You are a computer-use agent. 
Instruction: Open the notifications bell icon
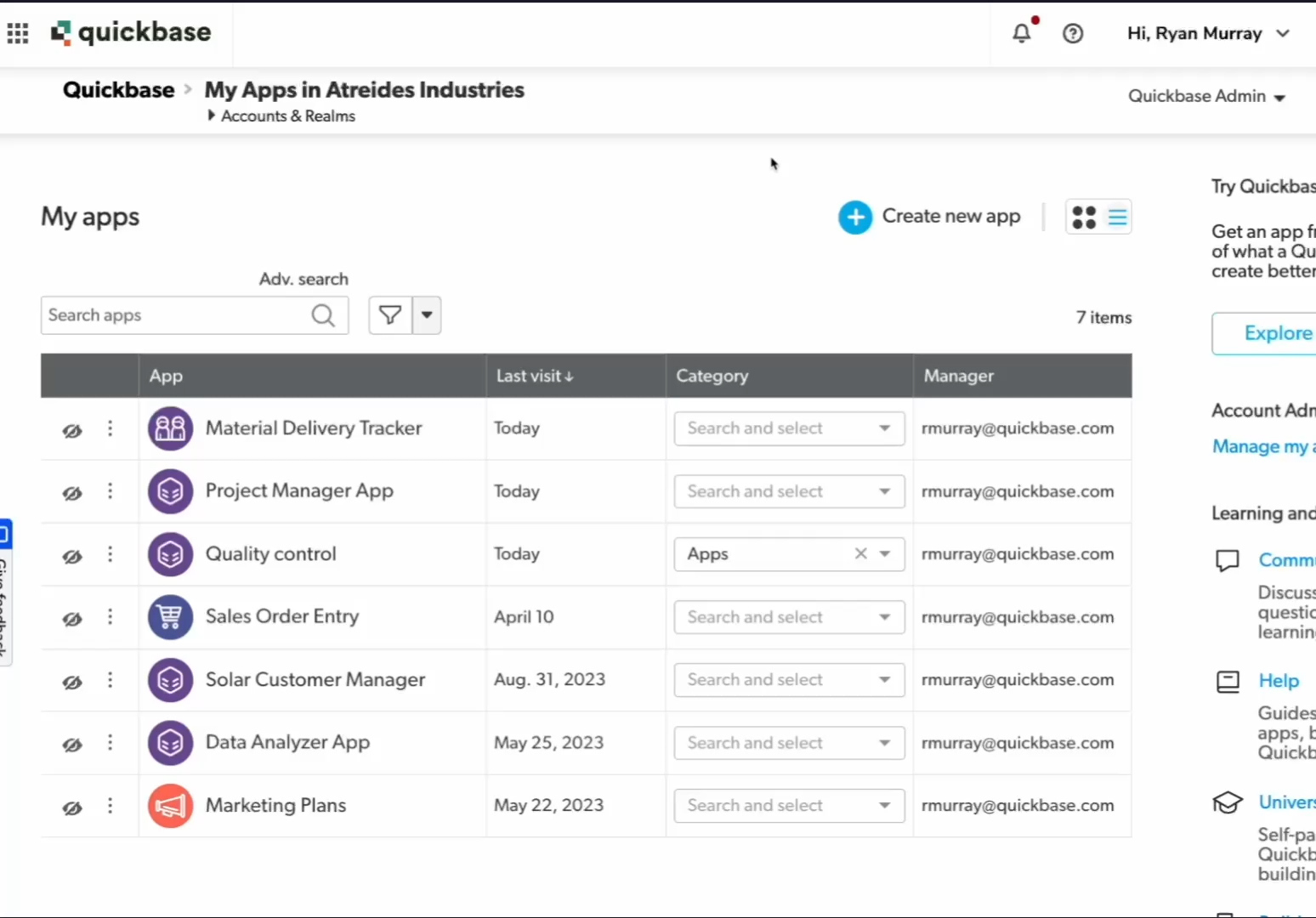coord(1022,33)
